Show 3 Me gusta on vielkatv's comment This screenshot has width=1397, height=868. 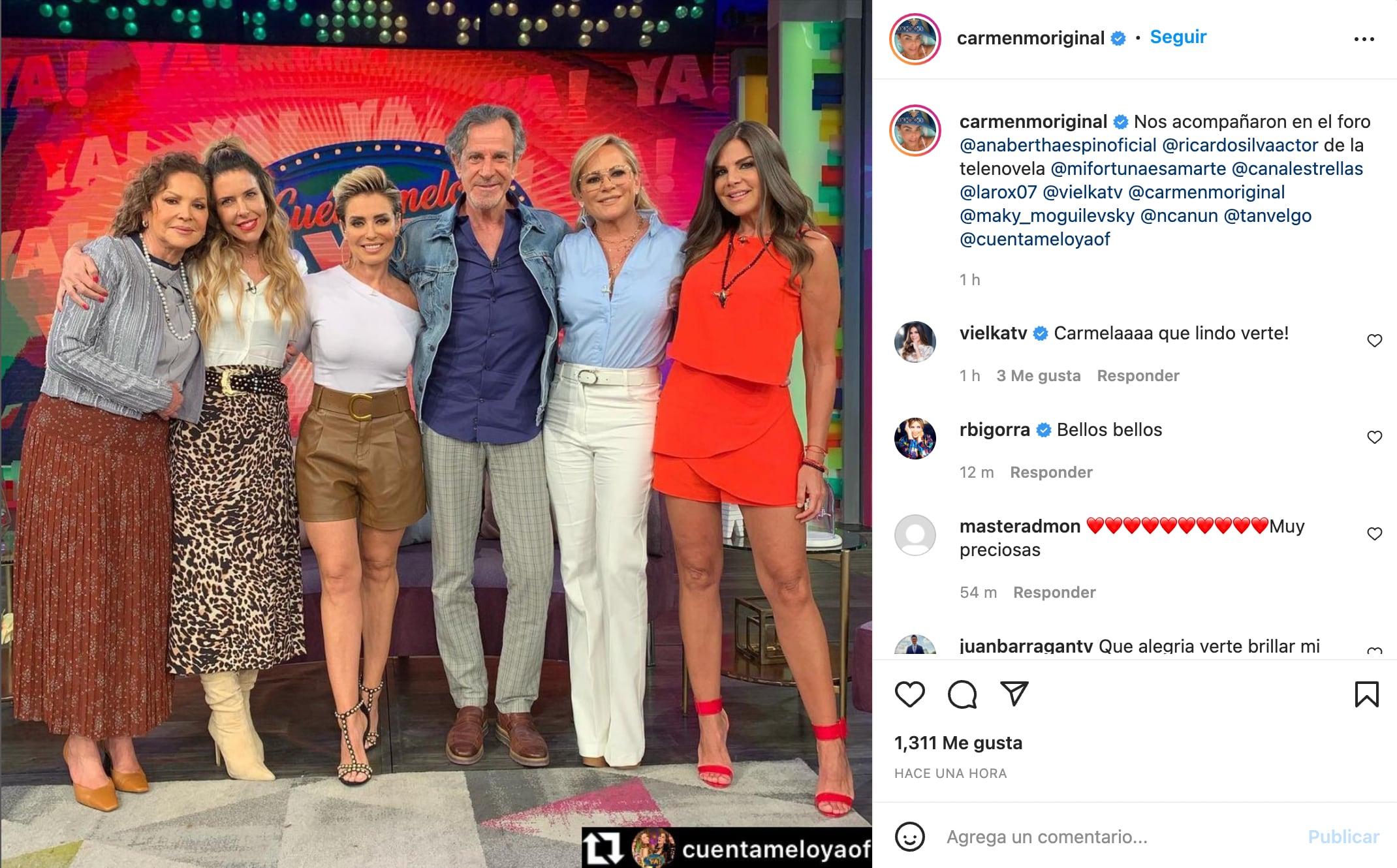pos(1038,376)
